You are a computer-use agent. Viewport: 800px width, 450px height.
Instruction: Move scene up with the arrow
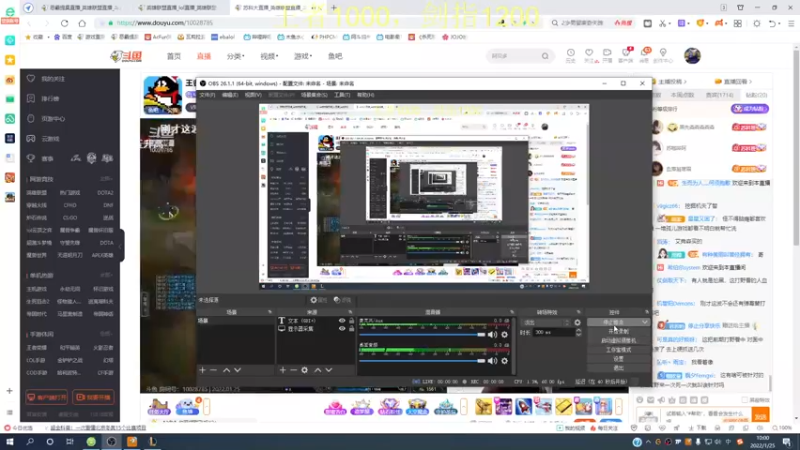pyautogui.click(x=226, y=370)
